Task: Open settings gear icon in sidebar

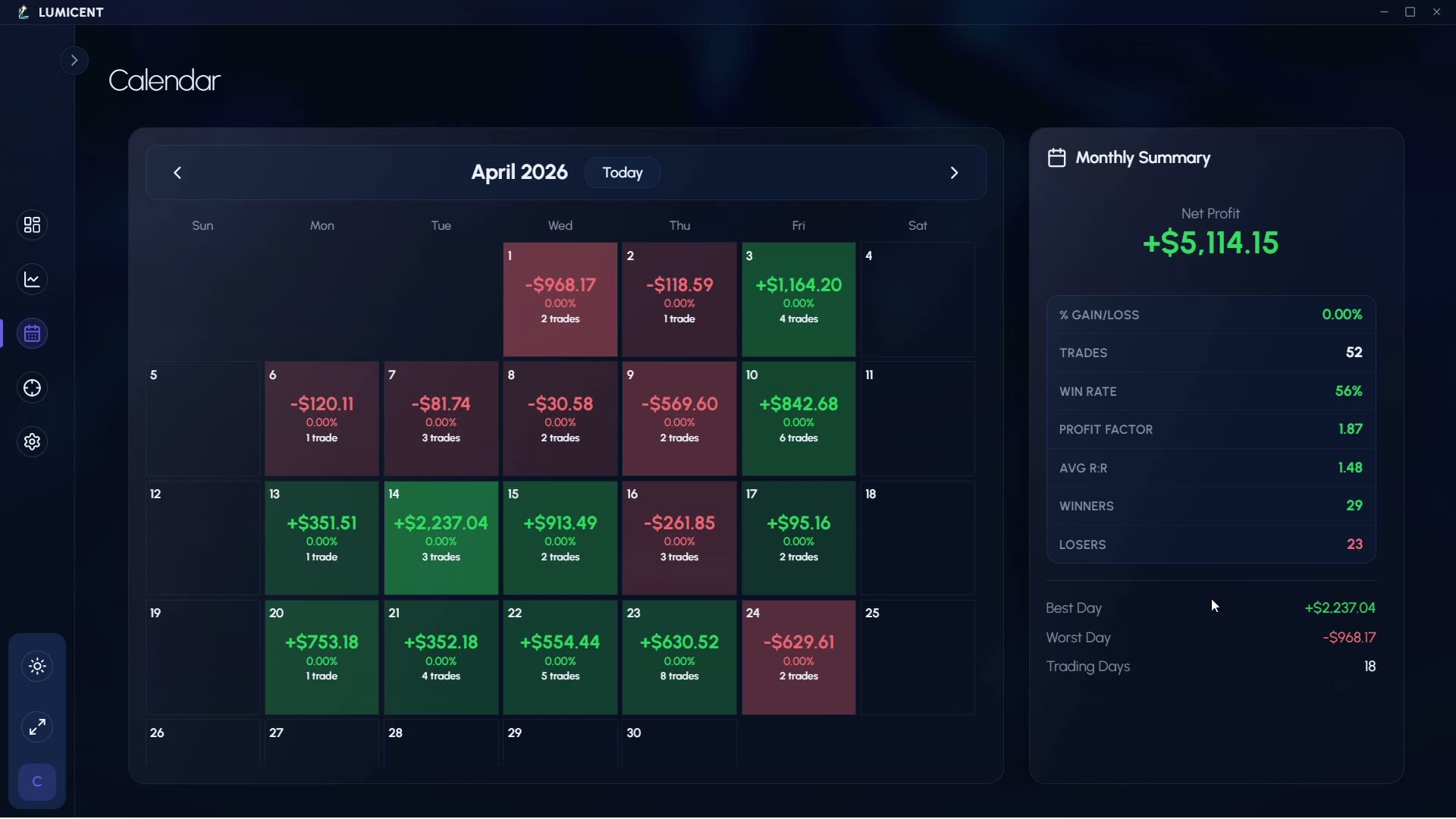Action: coord(32,442)
